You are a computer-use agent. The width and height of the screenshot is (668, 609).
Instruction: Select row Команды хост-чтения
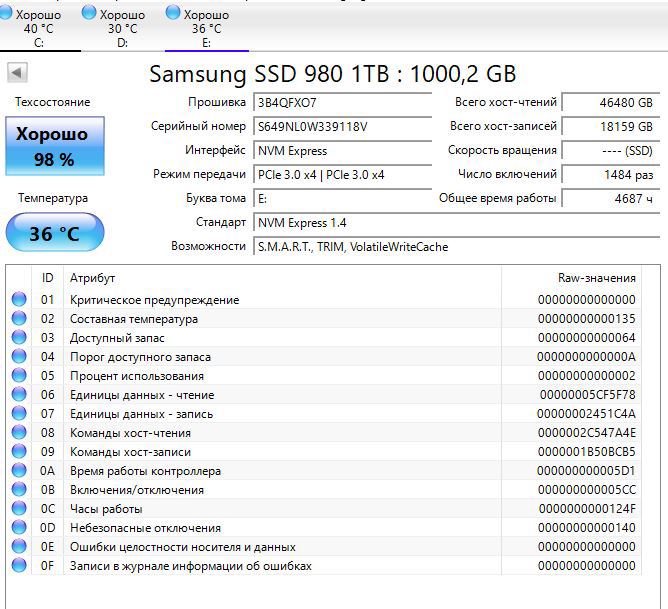324,433
